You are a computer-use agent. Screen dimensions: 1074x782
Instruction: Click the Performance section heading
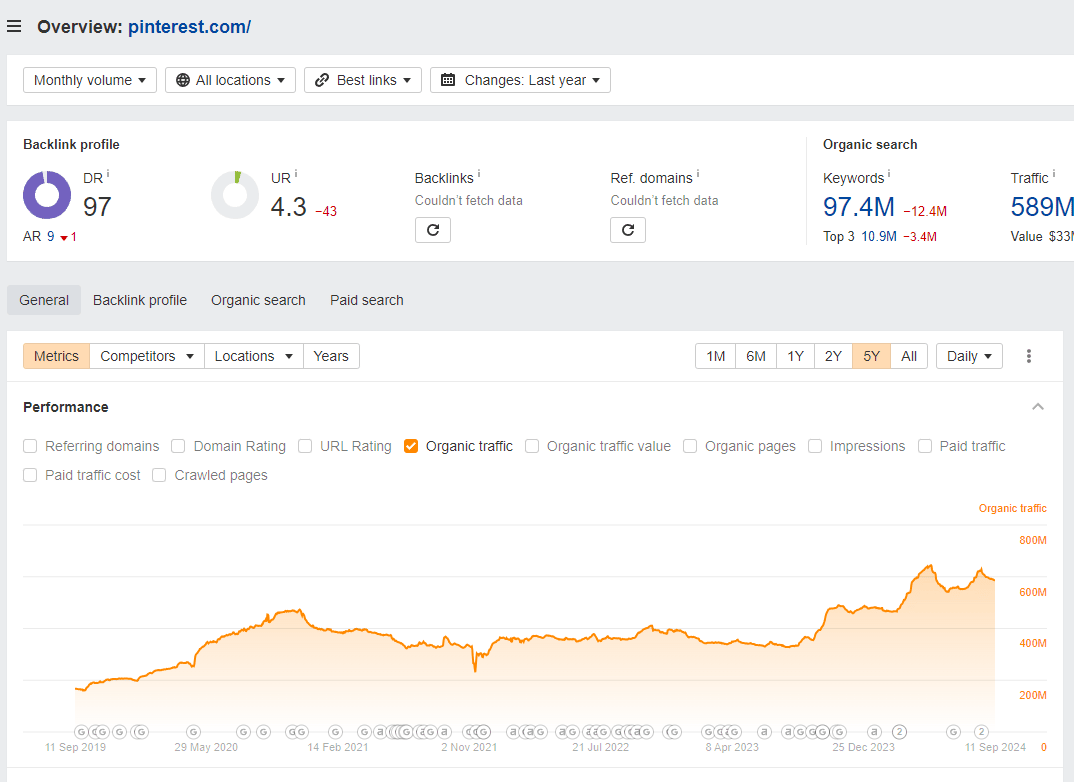pos(66,407)
